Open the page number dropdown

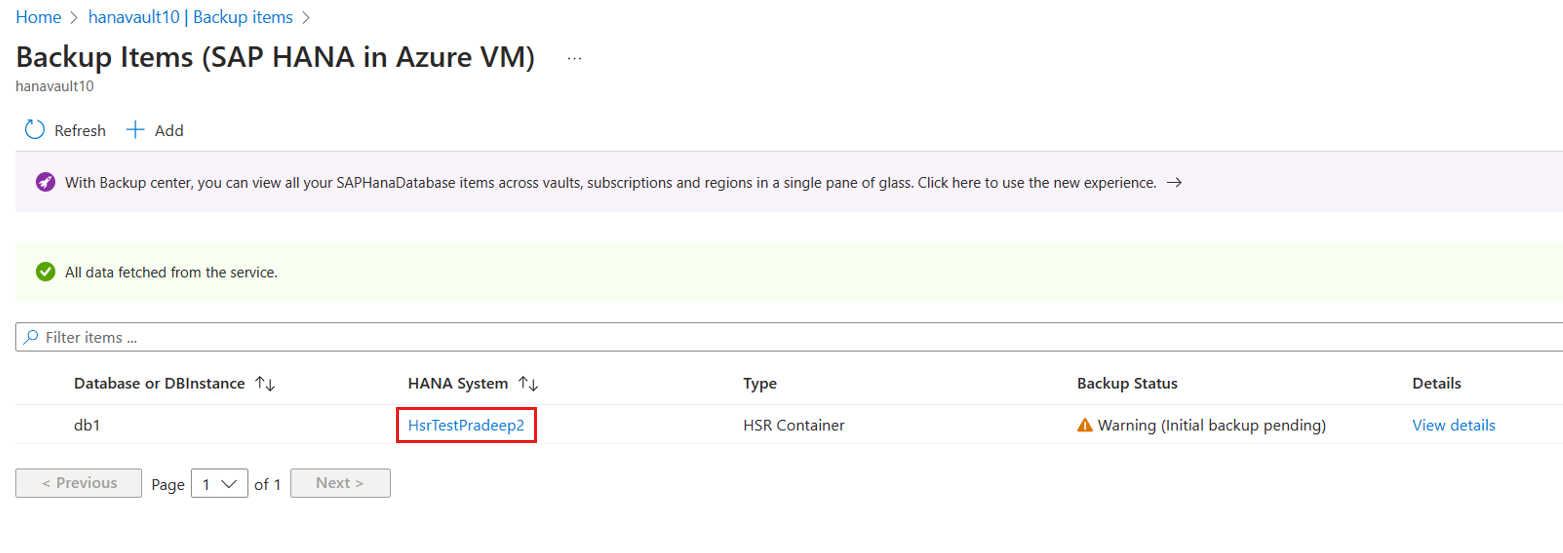[219, 484]
